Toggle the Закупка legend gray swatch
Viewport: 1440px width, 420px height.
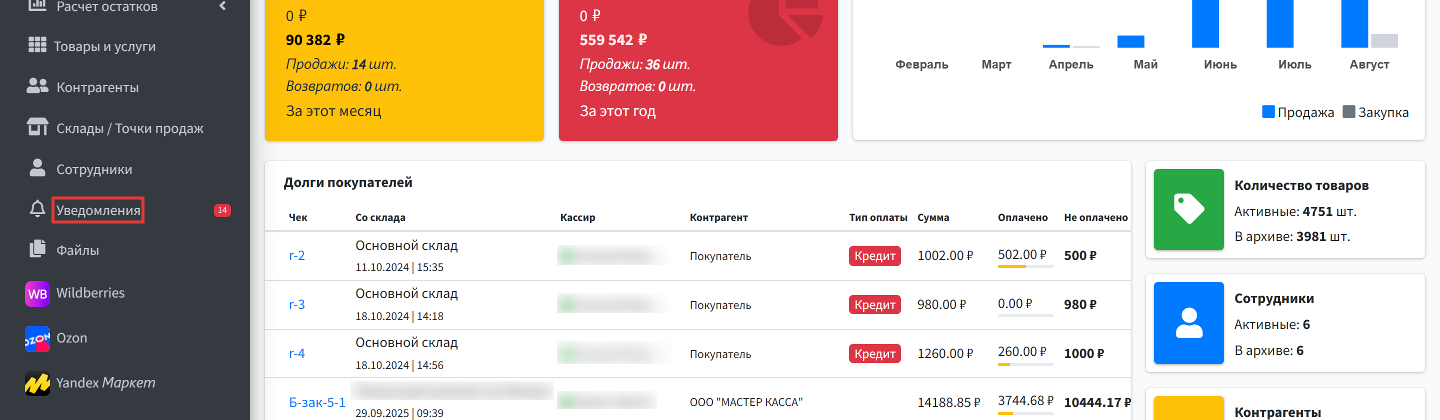(x=1348, y=112)
